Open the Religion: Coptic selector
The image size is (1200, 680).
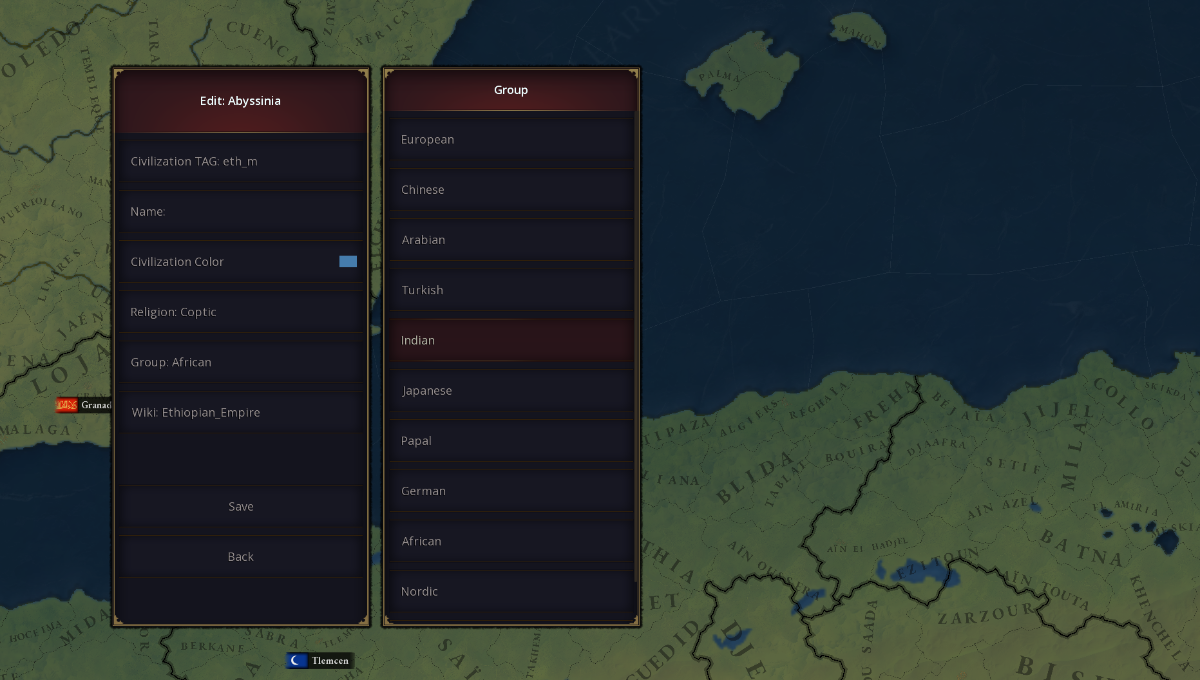241,311
